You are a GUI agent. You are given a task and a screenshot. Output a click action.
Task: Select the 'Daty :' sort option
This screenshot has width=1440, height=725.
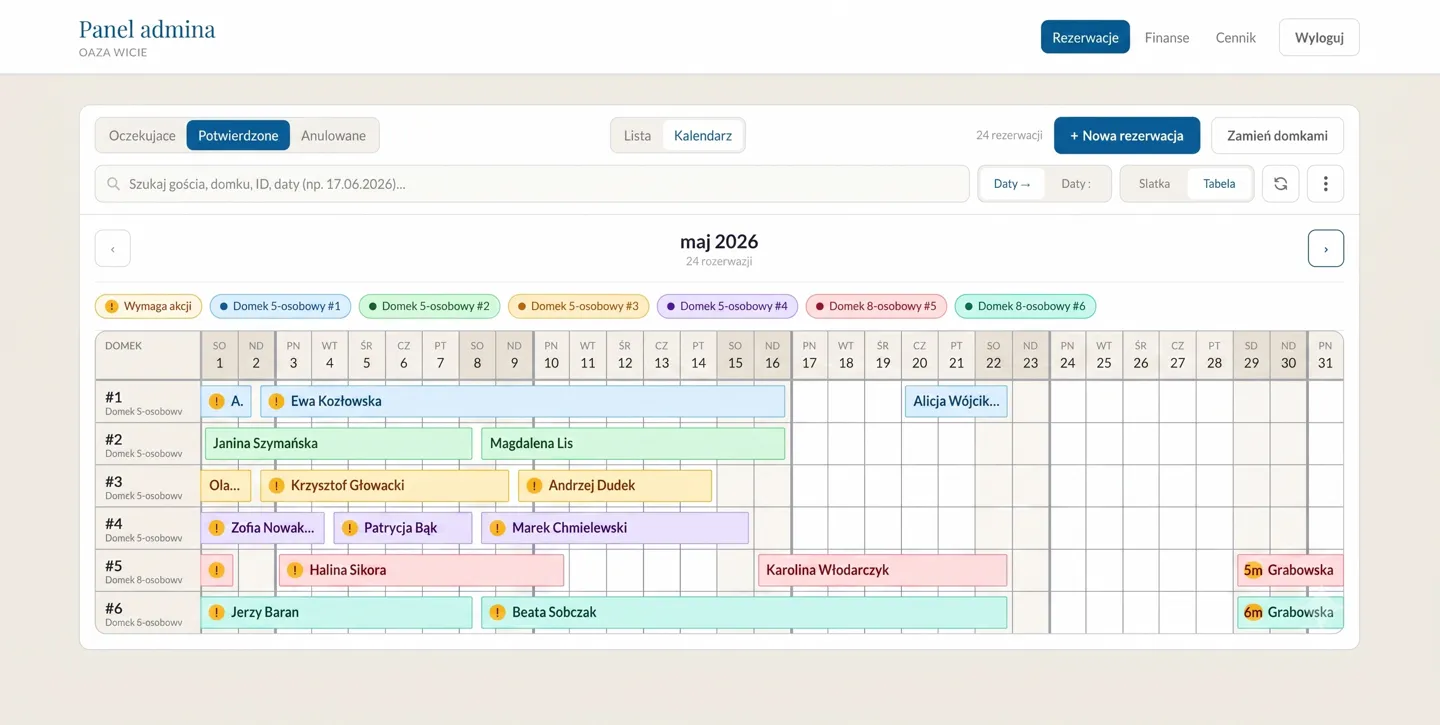coord(1076,184)
